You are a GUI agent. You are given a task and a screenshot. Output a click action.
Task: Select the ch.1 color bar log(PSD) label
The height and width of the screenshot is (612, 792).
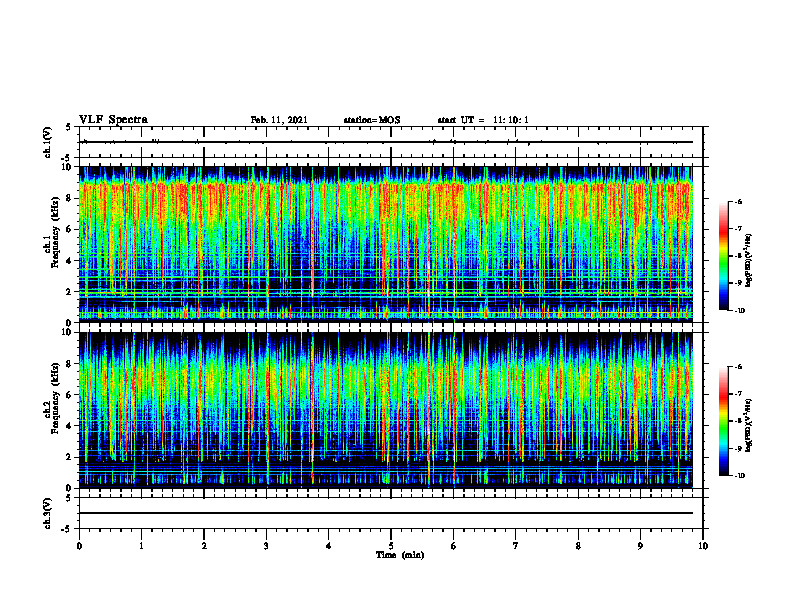tap(749, 261)
